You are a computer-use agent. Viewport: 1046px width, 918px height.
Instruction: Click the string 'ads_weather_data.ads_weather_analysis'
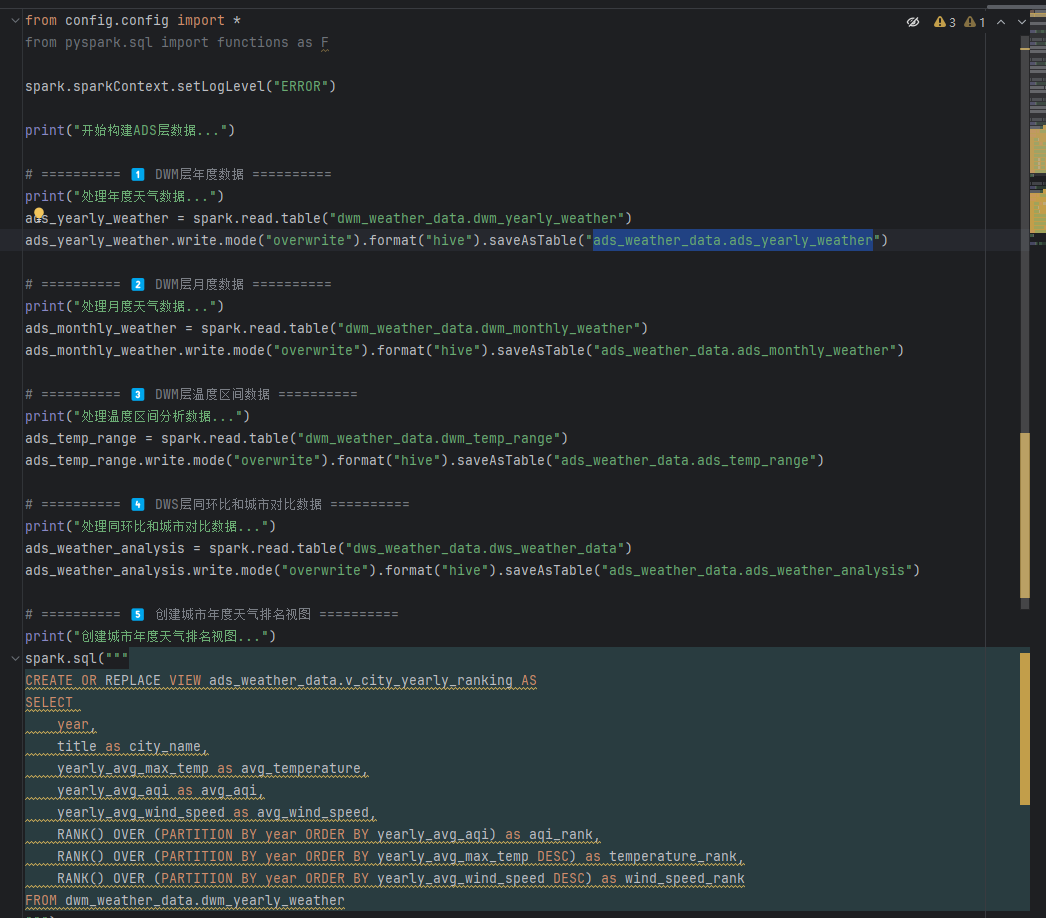click(x=757, y=571)
